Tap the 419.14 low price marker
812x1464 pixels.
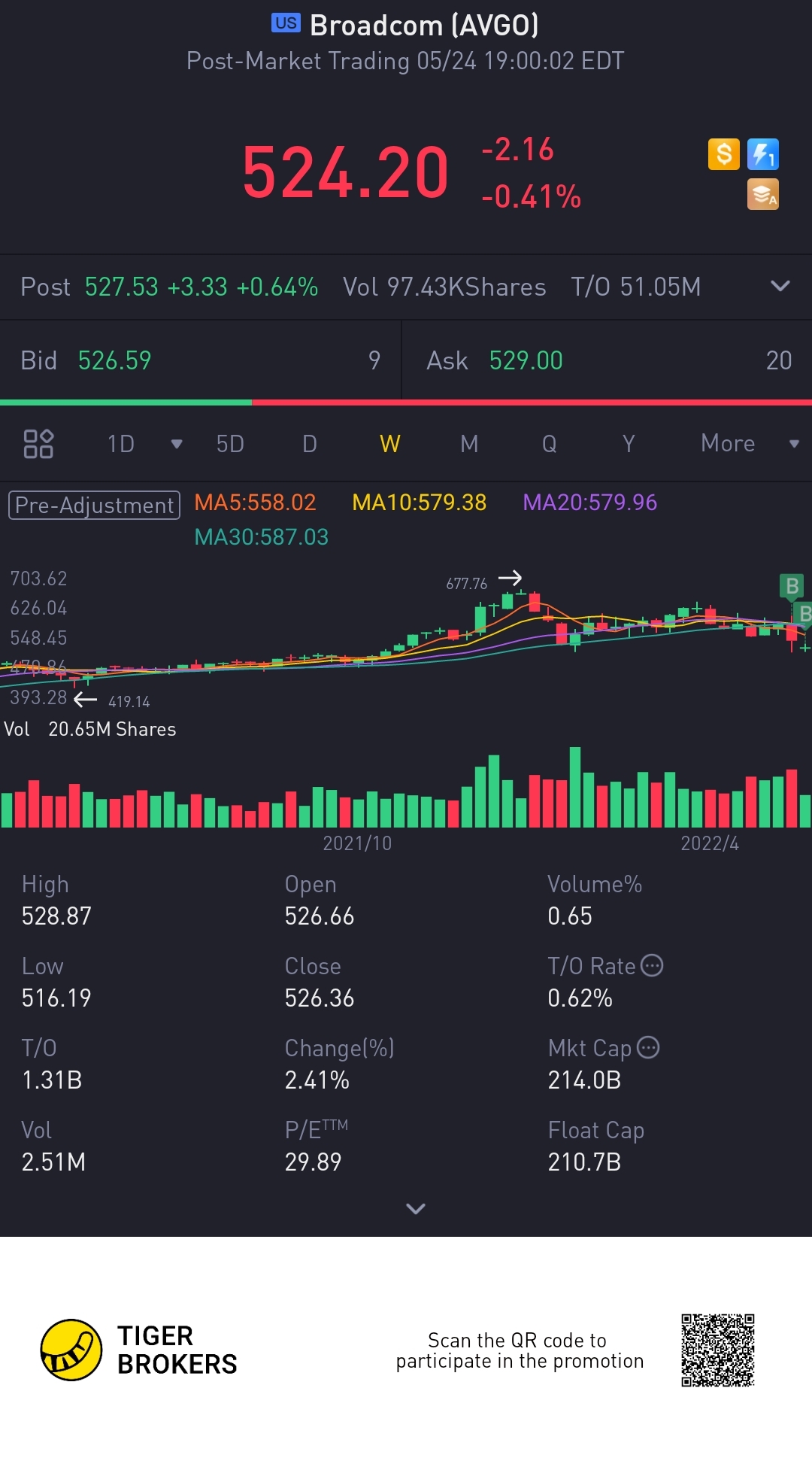[x=129, y=702]
